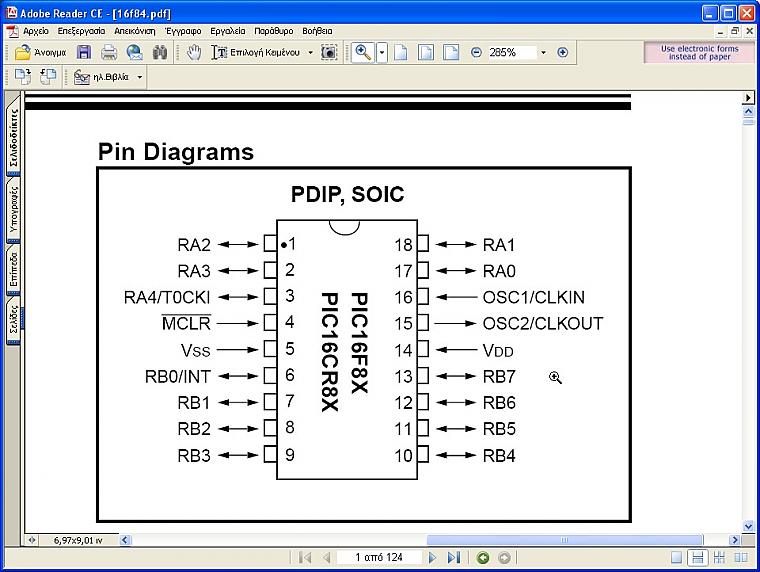Select the Hand tool

pyautogui.click(x=194, y=52)
